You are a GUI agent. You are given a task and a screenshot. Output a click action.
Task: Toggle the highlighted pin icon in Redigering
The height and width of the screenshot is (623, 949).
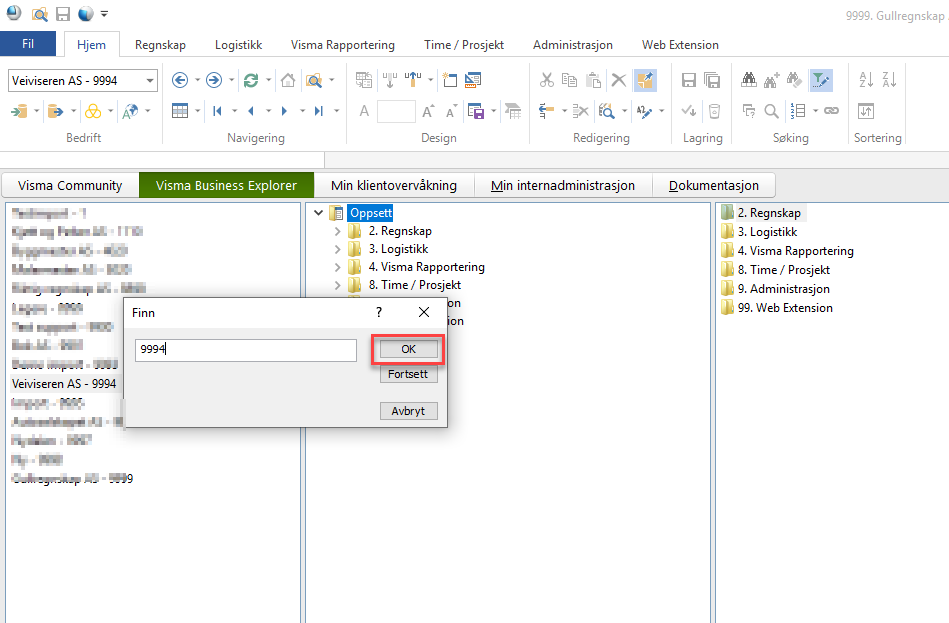pyautogui.click(x=644, y=80)
